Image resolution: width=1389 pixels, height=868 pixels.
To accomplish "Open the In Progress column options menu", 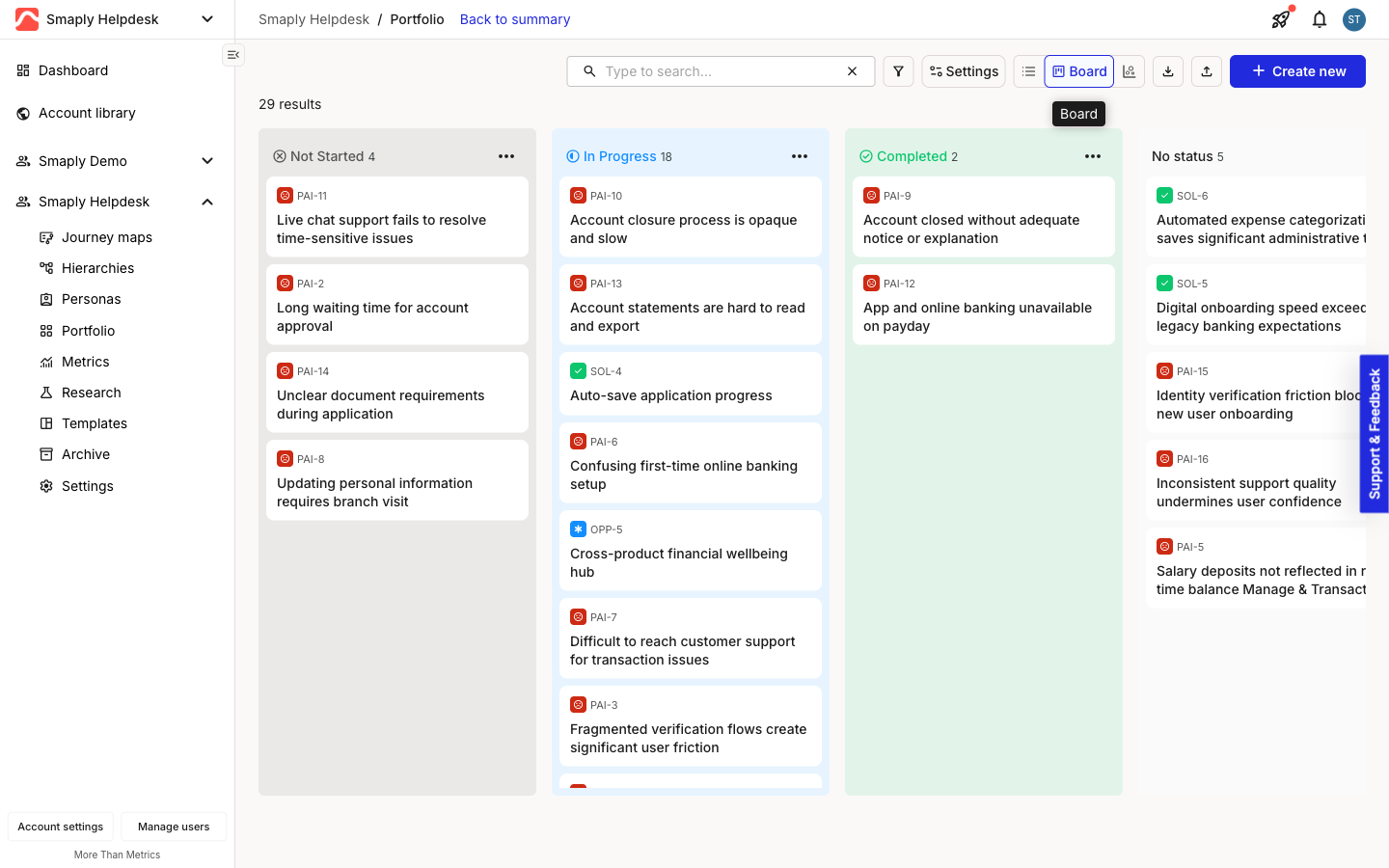I will 800,156.
